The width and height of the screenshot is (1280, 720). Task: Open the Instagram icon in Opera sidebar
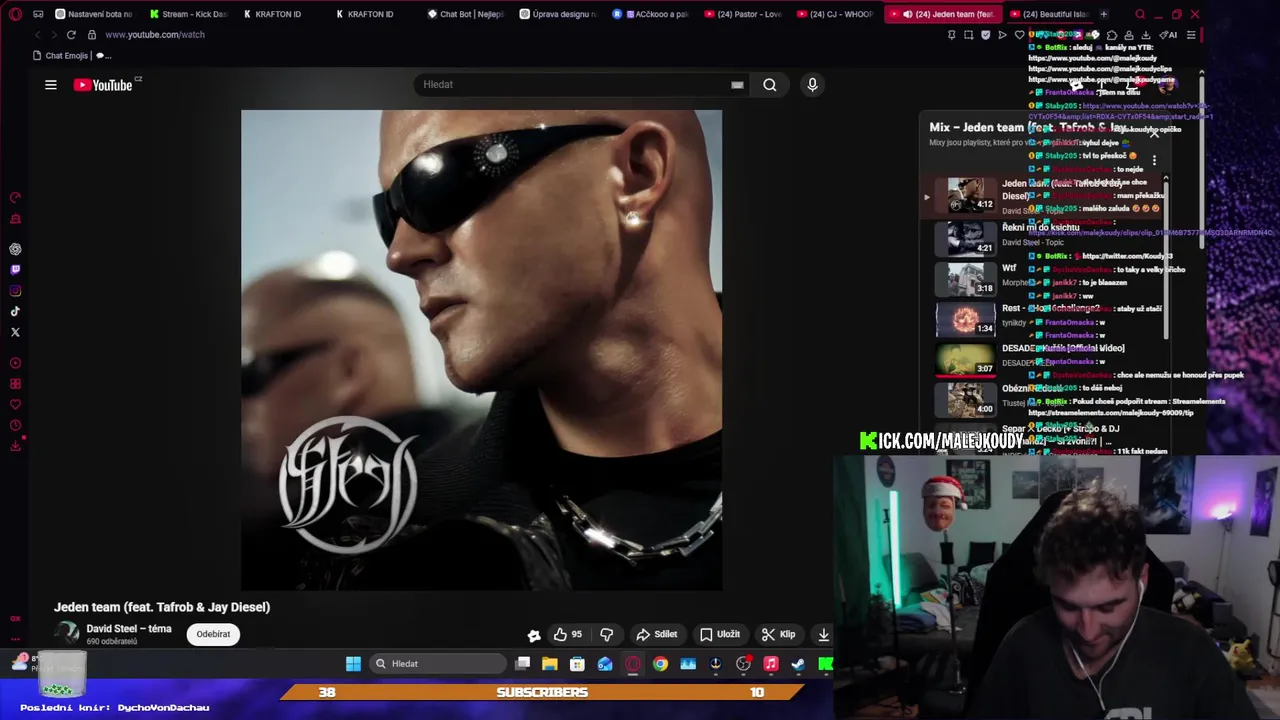click(15, 291)
